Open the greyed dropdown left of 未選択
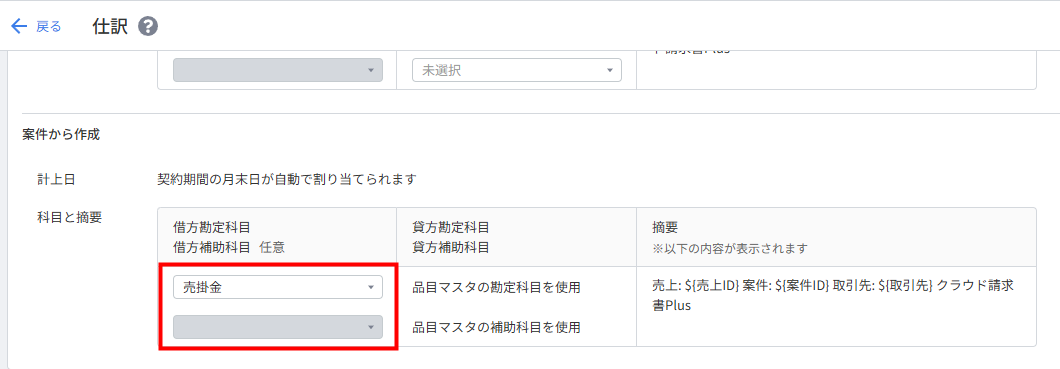The height and width of the screenshot is (369, 1060). pyautogui.click(x=278, y=70)
